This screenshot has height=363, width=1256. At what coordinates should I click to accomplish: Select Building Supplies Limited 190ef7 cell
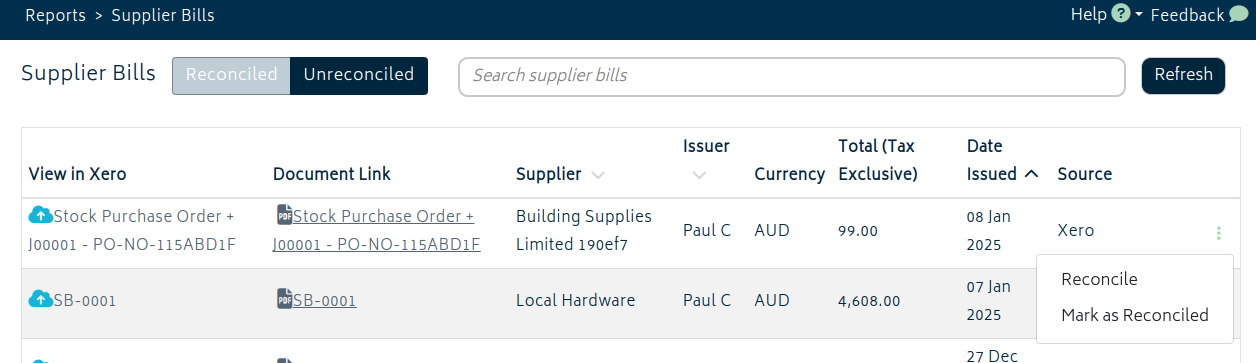pyautogui.click(x=584, y=230)
